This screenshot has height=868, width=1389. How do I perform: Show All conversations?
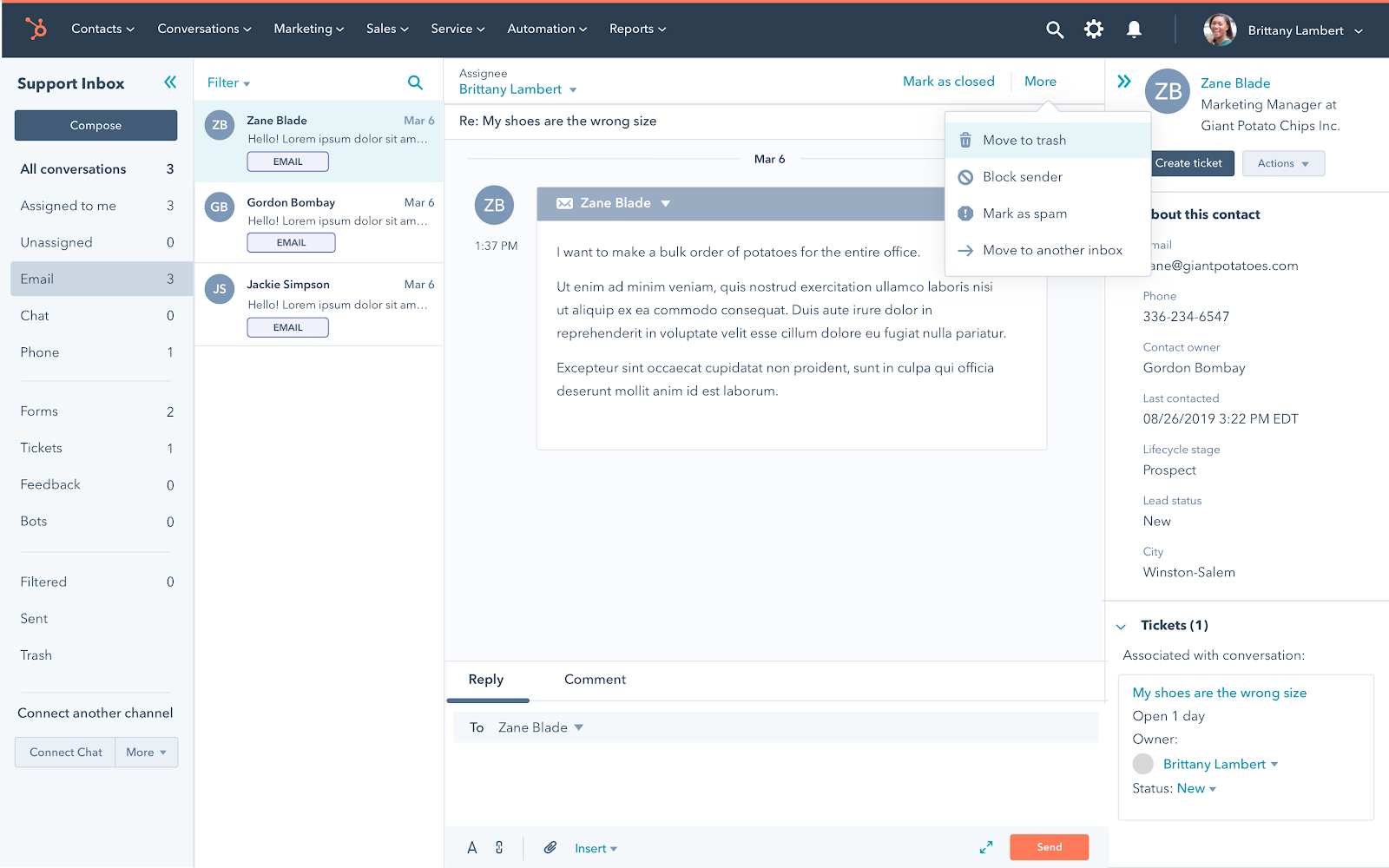[x=97, y=169]
